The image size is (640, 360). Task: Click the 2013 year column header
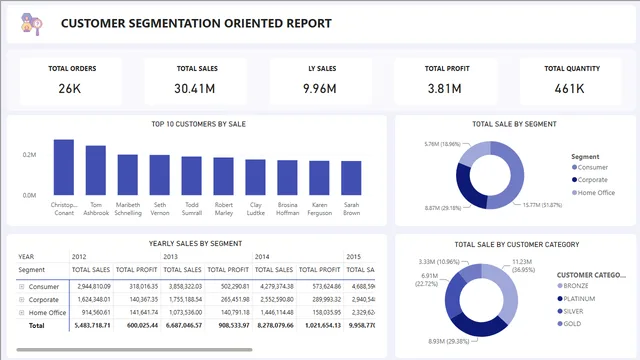(171, 257)
